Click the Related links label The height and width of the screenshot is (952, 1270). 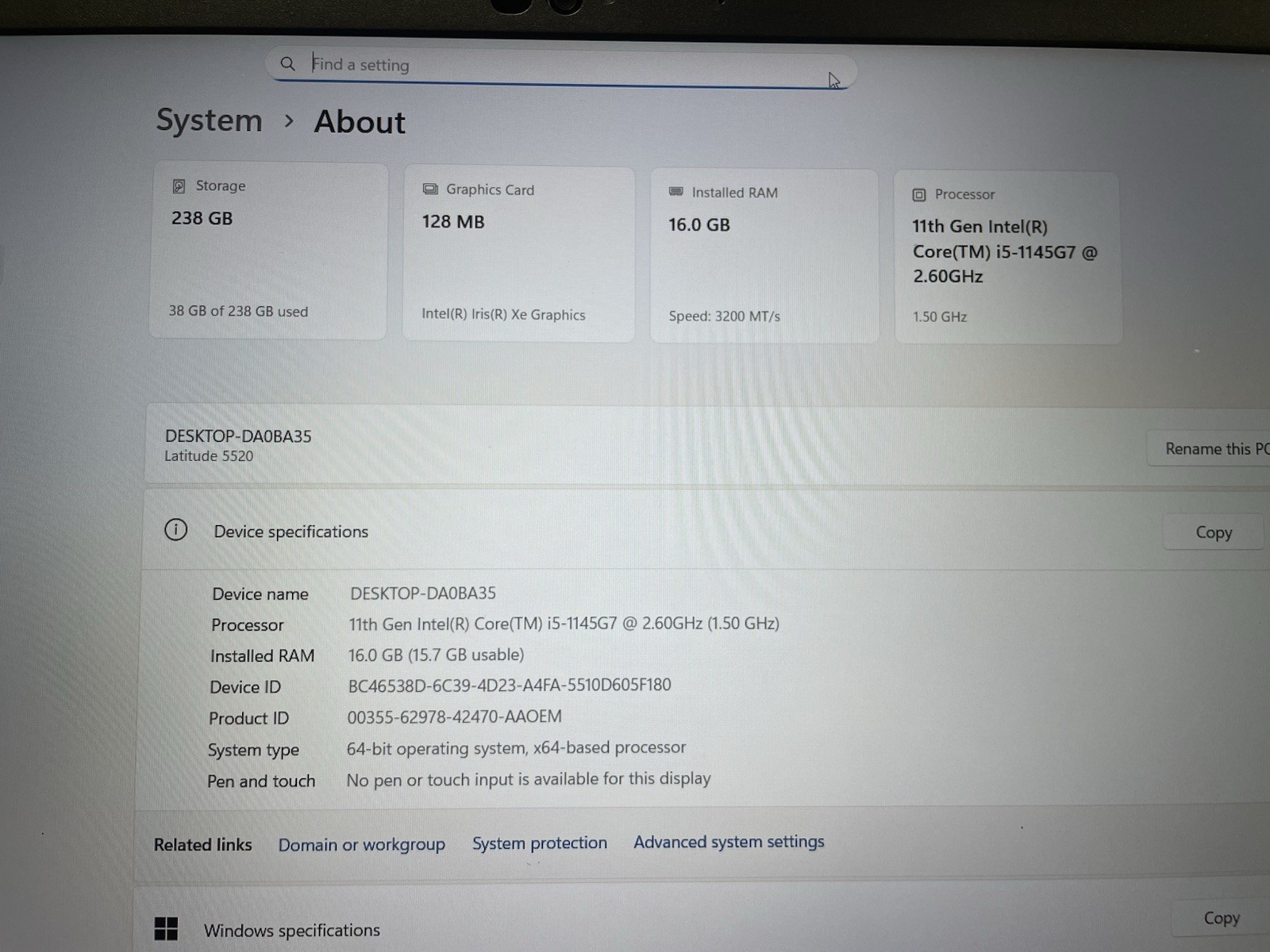(202, 845)
